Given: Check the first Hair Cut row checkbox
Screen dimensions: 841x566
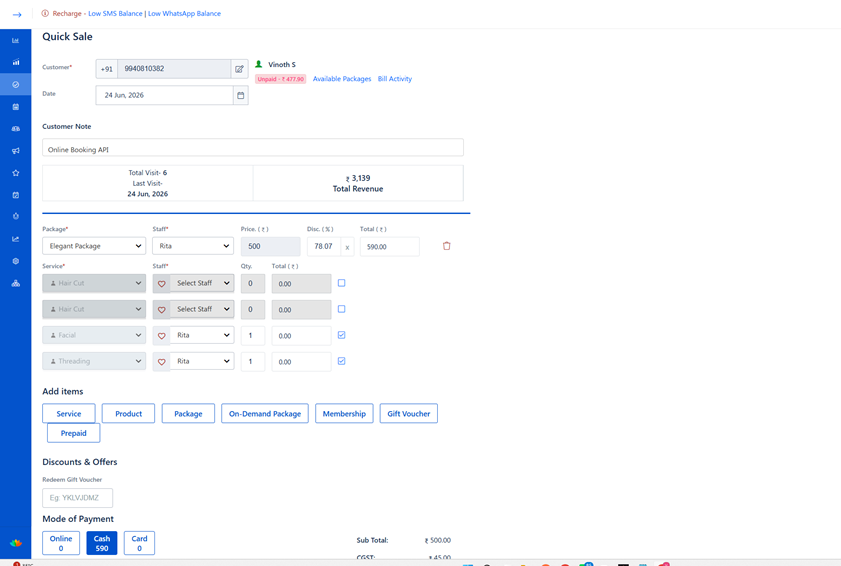Looking at the screenshot, I should pyautogui.click(x=341, y=283).
